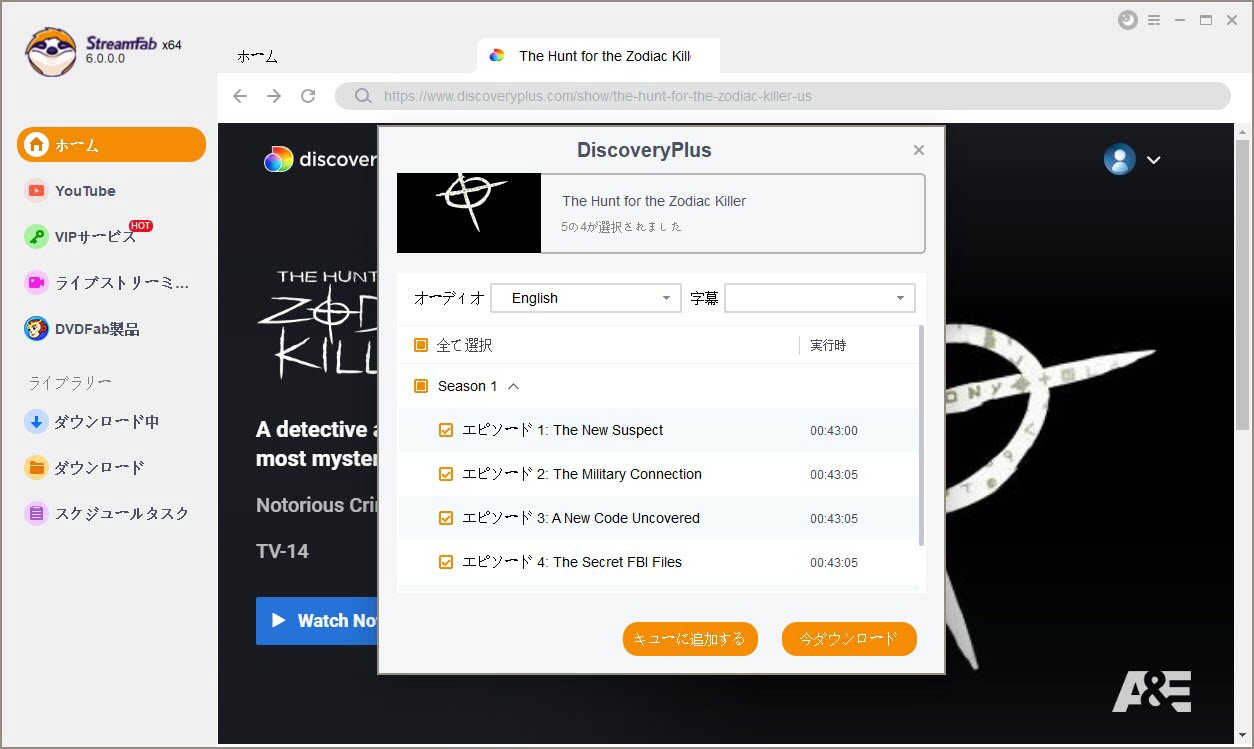This screenshot has height=749, width=1254.
Task: Go forward with the forward arrow
Action: click(x=274, y=96)
